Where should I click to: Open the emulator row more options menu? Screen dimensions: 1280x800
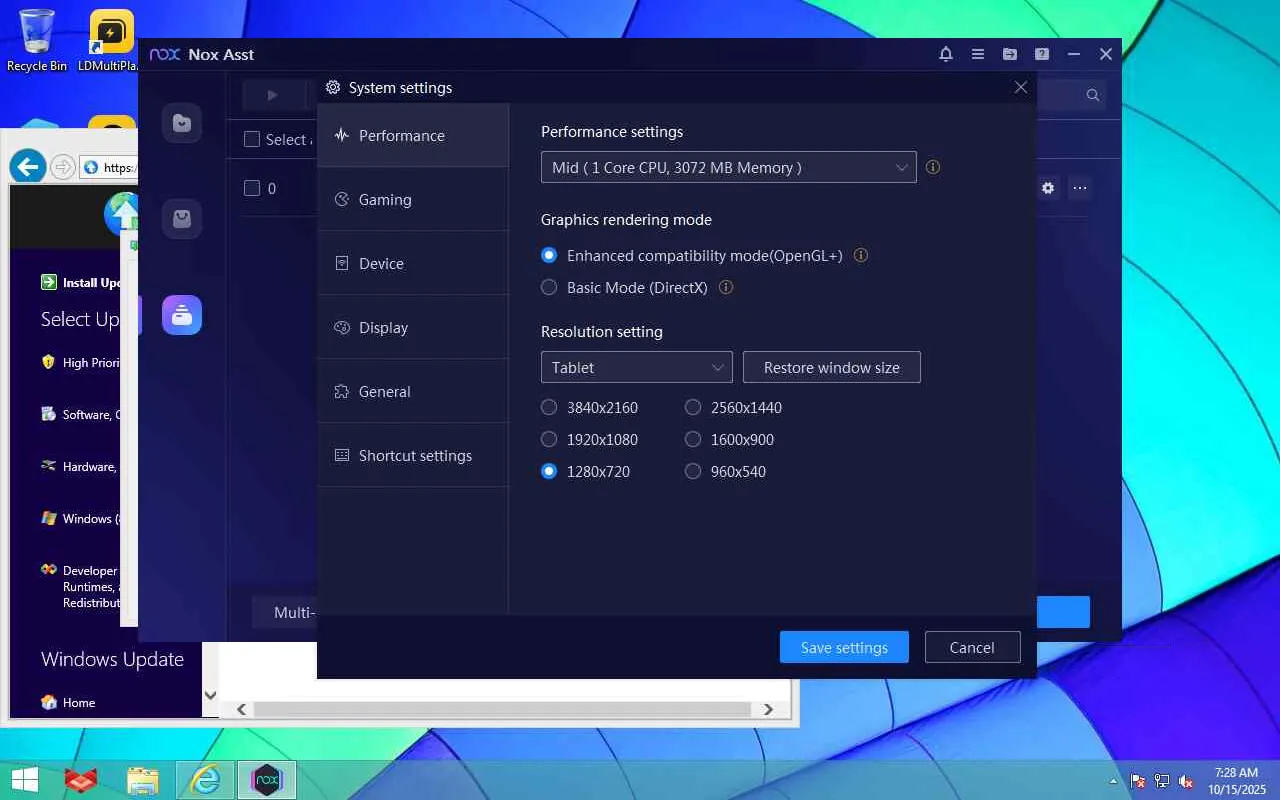[1080, 188]
